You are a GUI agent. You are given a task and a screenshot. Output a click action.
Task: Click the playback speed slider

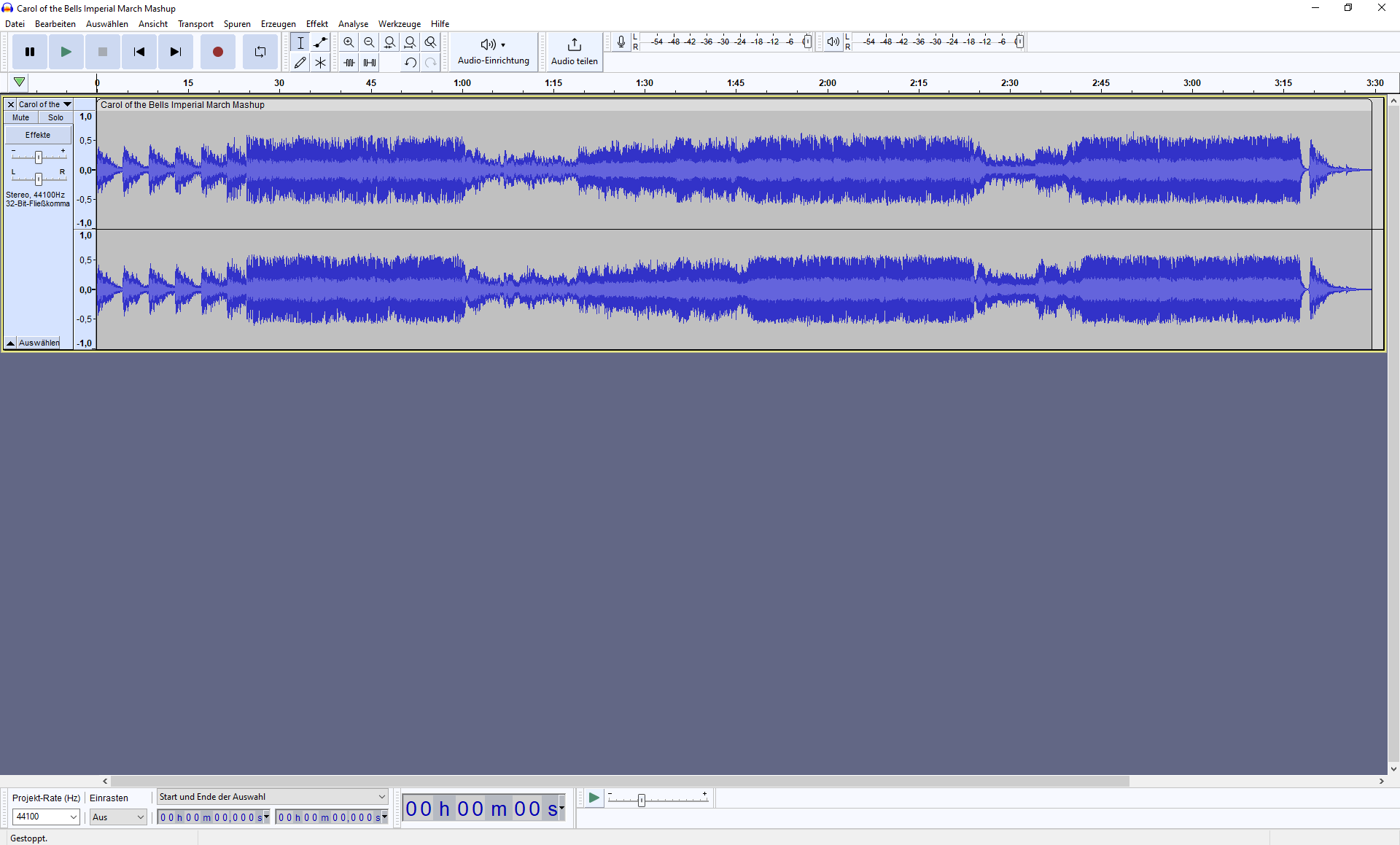pyautogui.click(x=658, y=799)
